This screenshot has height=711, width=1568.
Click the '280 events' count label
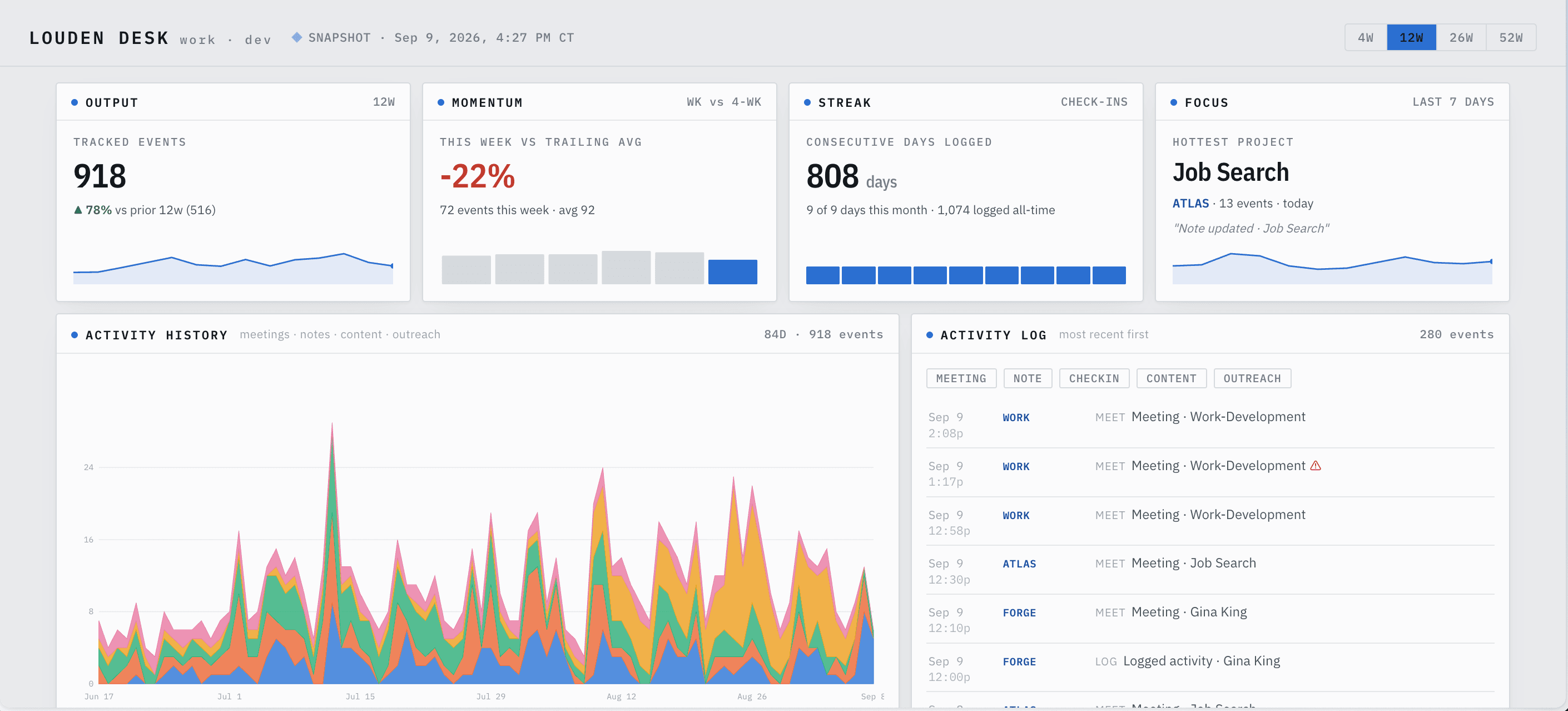click(x=1456, y=334)
